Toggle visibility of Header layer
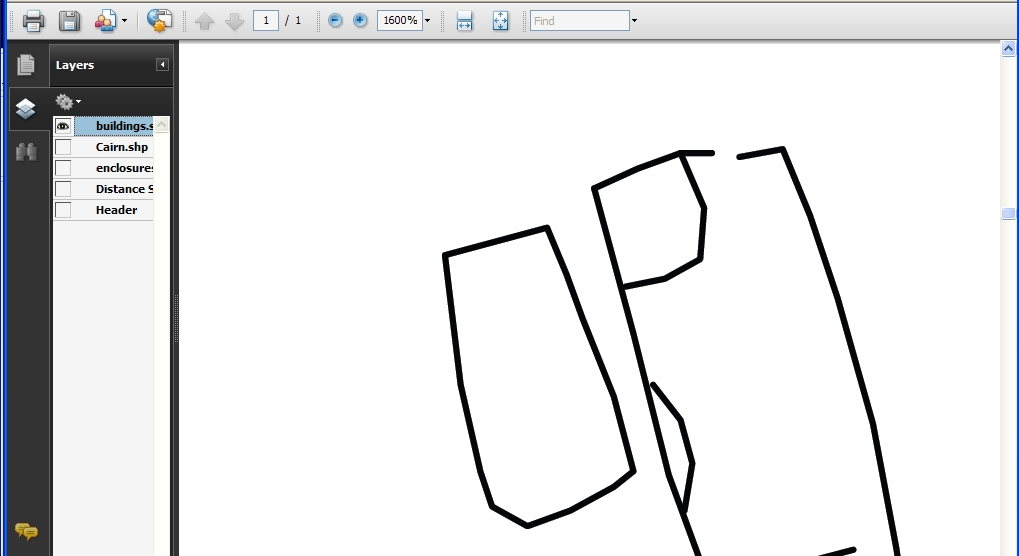This screenshot has height=556, width=1019. [63, 210]
